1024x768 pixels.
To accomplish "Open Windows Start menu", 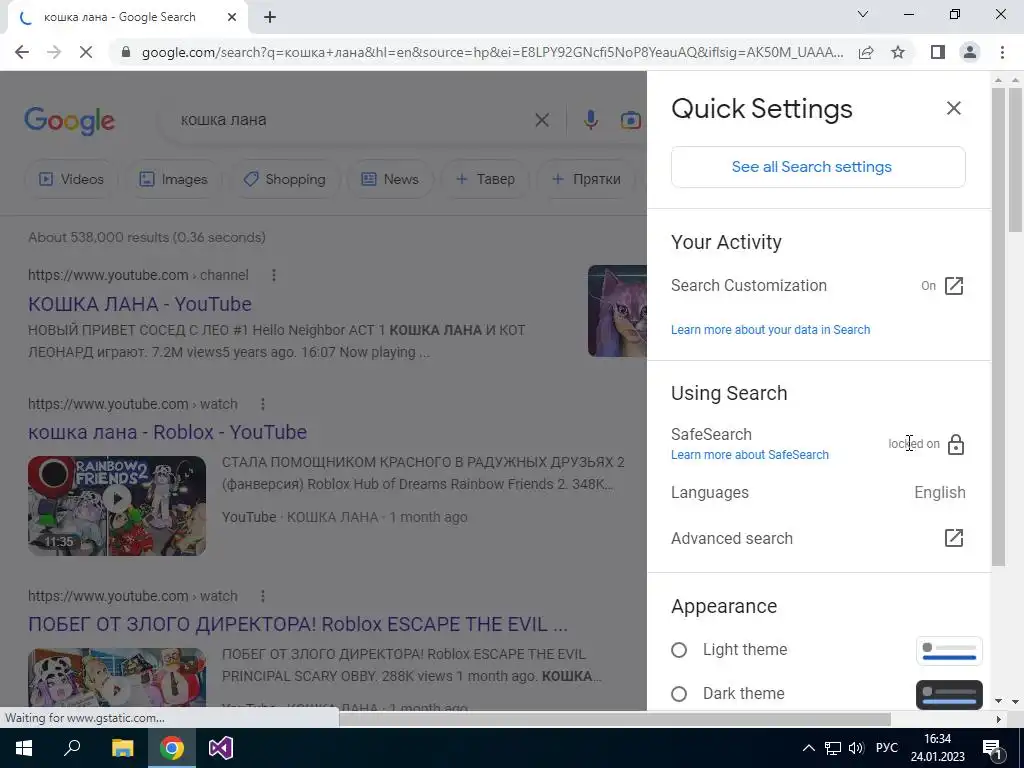I will [24, 748].
